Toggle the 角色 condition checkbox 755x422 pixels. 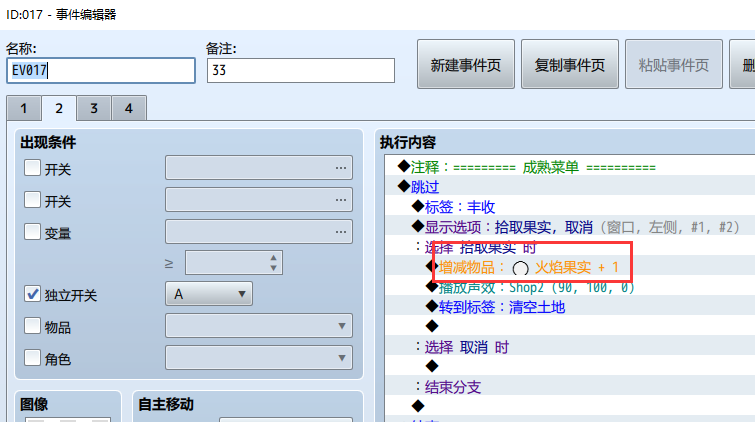pyautogui.click(x=32, y=357)
